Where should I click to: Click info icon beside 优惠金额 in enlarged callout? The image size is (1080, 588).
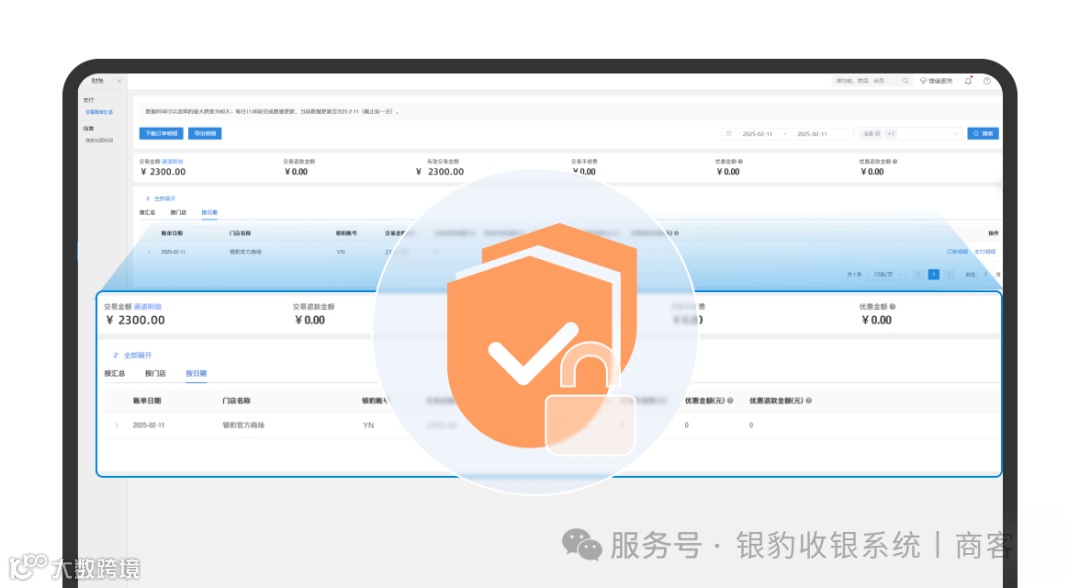point(893,306)
